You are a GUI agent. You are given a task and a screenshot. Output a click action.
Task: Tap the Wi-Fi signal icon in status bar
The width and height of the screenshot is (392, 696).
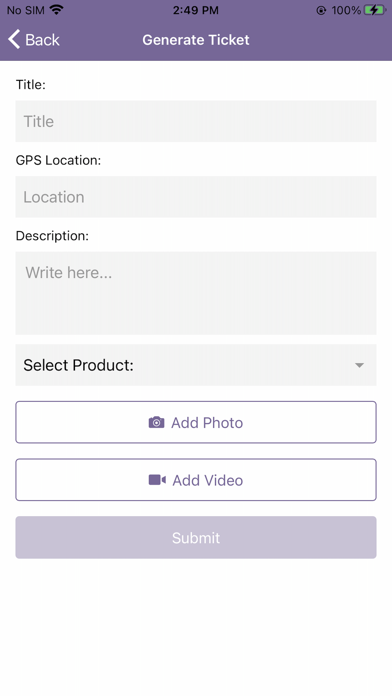pyautogui.click(x=56, y=10)
